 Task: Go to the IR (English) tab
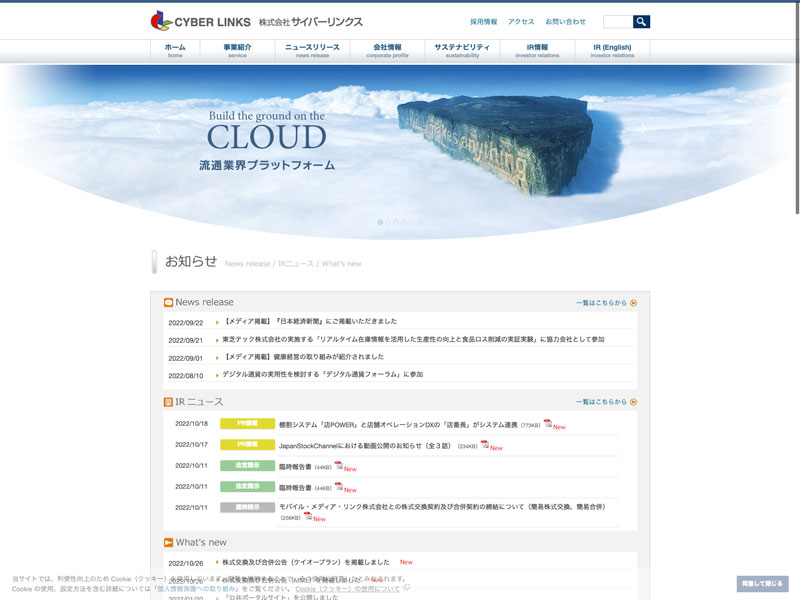pyautogui.click(x=612, y=50)
